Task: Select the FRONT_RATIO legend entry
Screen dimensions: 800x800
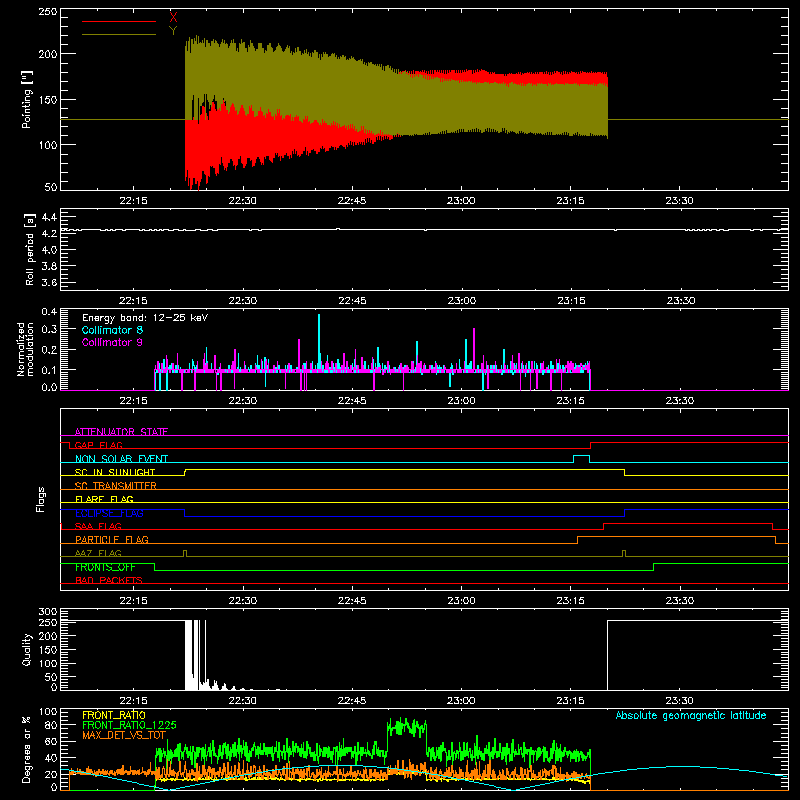Action: [114, 715]
